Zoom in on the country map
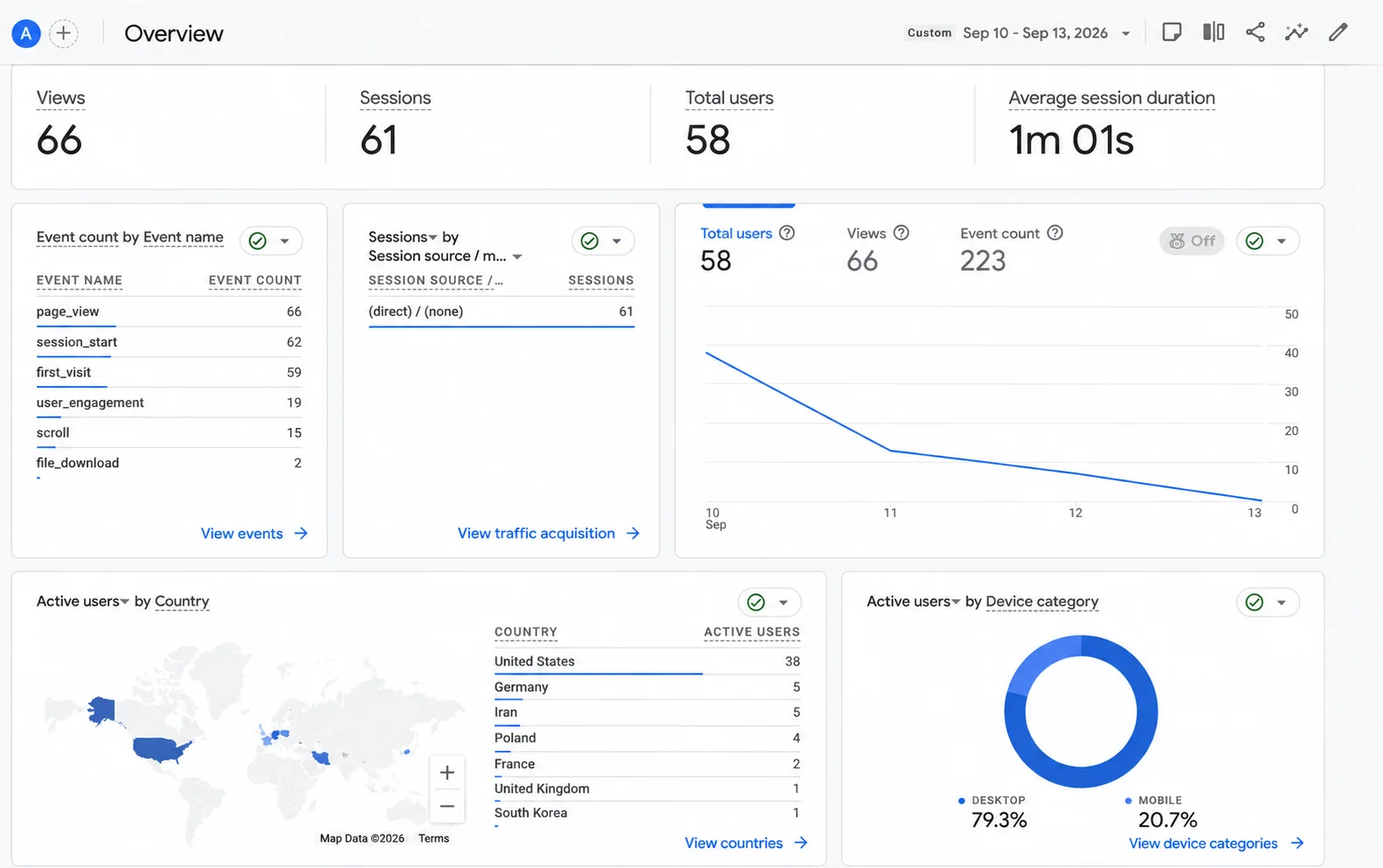The width and height of the screenshot is (1383, 868). pyautogui.click(x=447, y=773)
